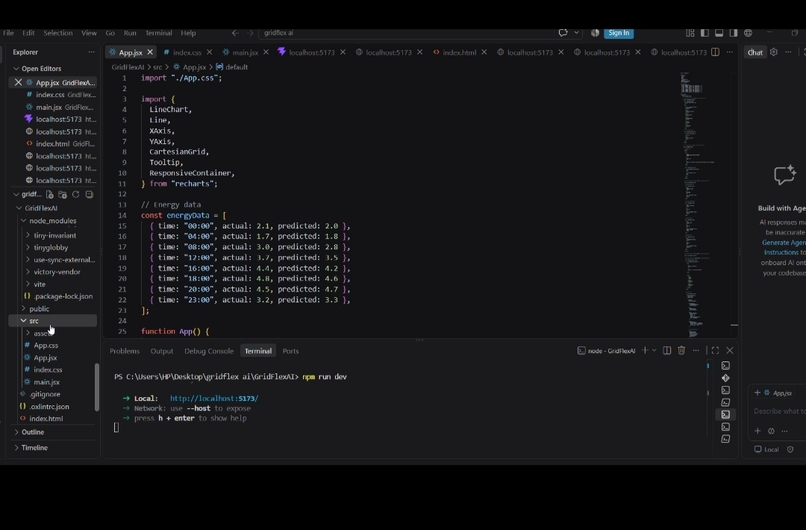The width and height of the screenshot is (806, 530).
Task: Open http://localhost:5173/ link in terminal
Action: click(214, 398)
